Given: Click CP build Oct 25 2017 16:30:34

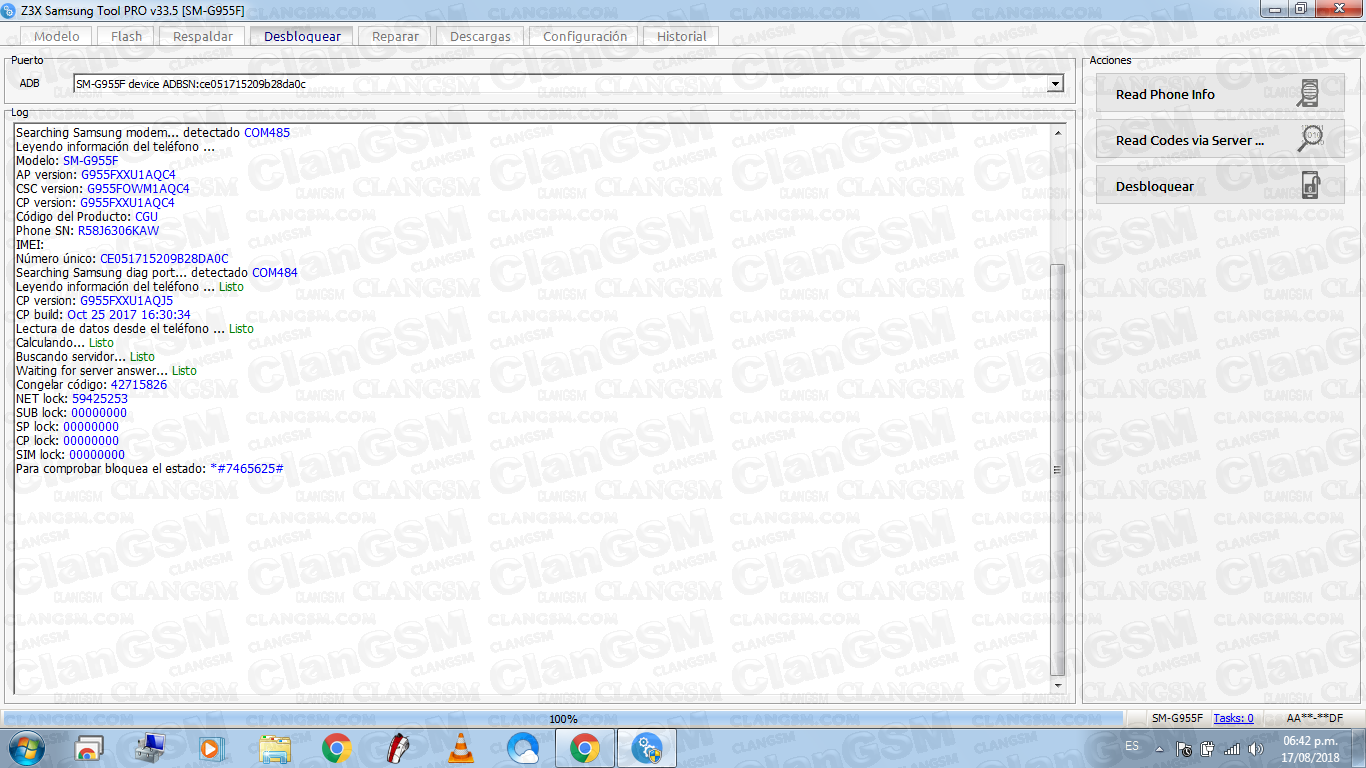Looking at the screenshot, I should (x=129, y=314).
